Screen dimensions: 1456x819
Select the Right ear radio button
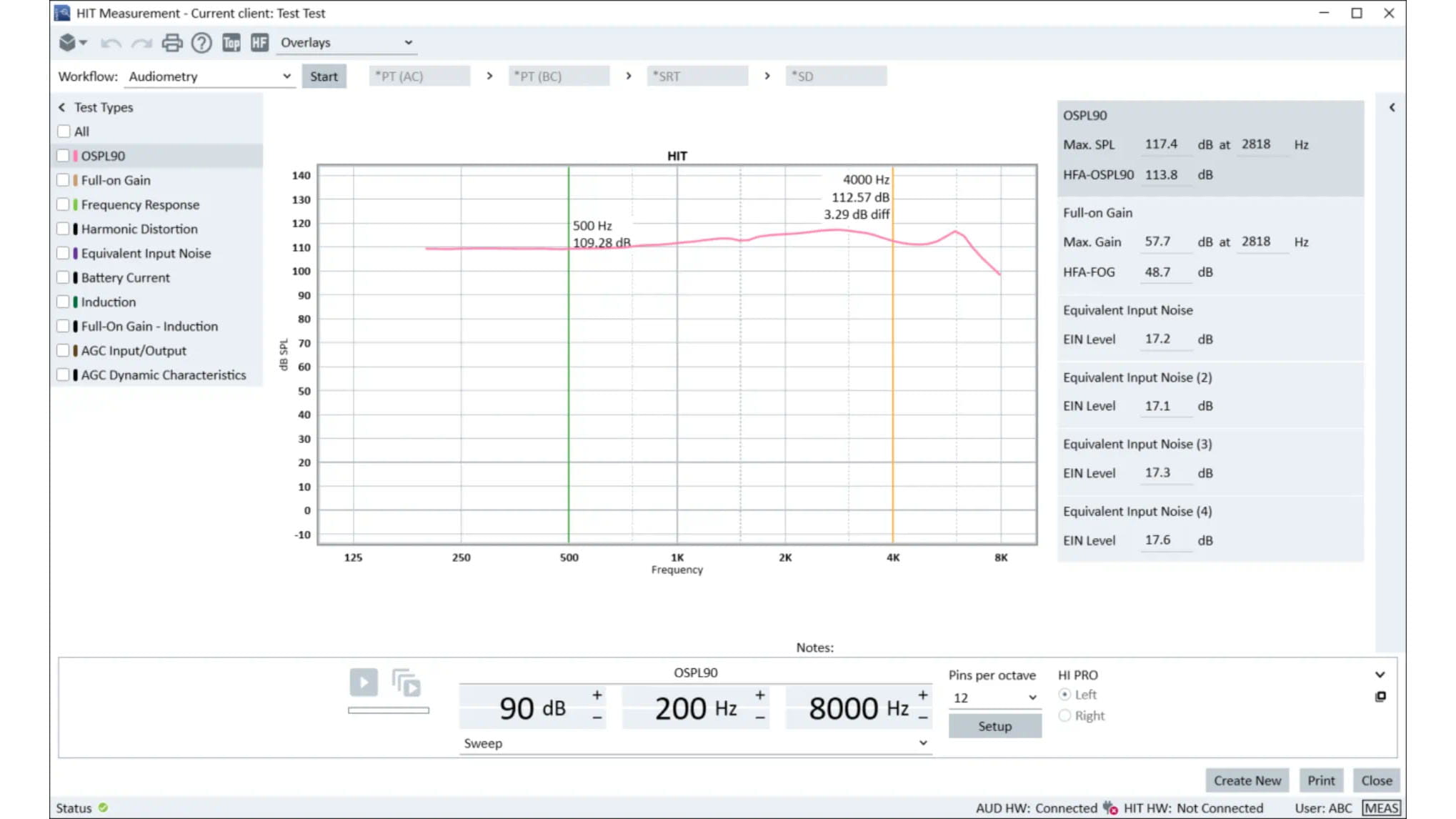(1065, 715)
